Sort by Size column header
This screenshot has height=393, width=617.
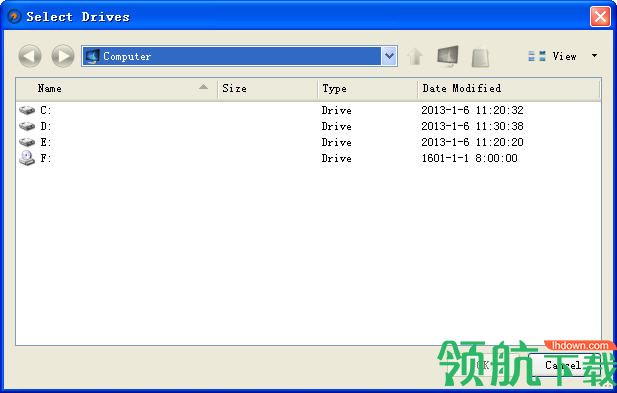click(x=268, y=89)
